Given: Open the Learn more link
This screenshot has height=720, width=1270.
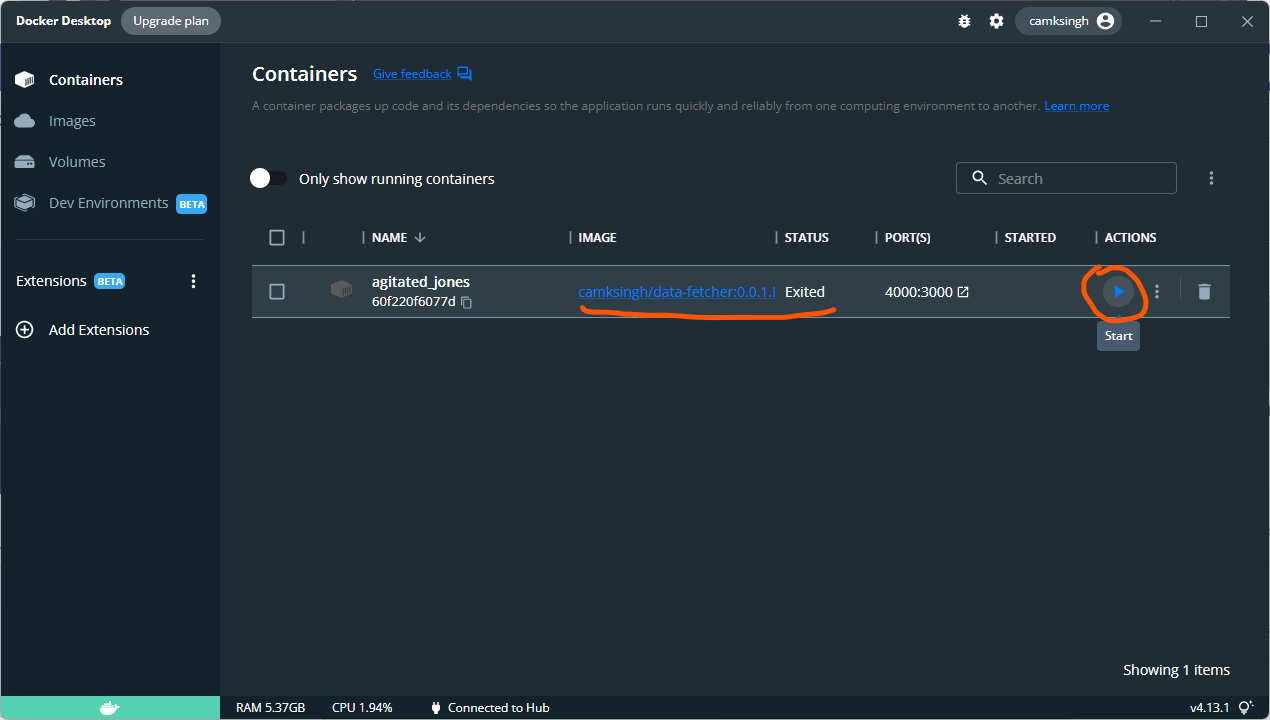Looking at the screenshot, I should click(x=1076, y=106).
